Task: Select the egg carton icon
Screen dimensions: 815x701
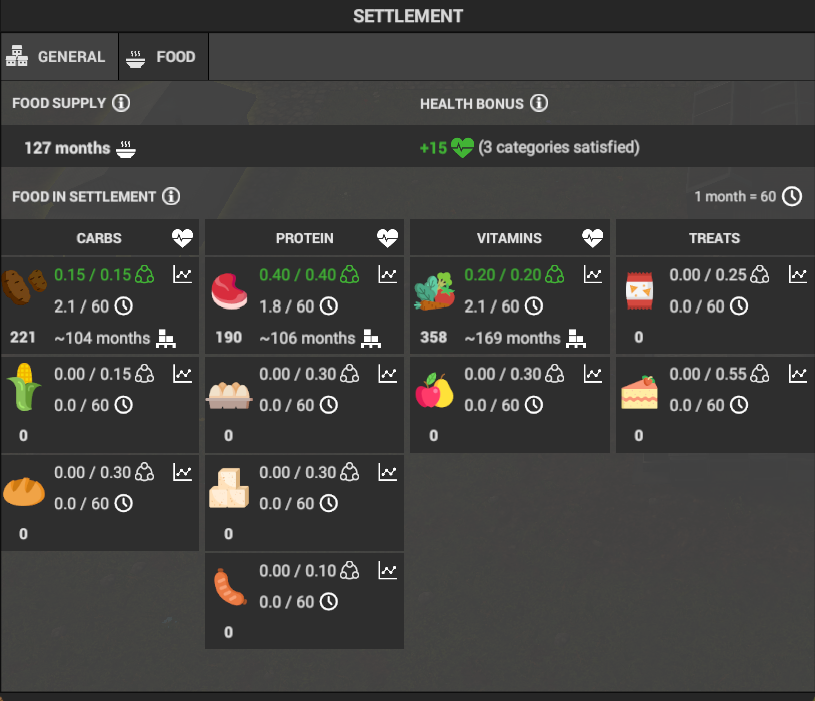Action: coord(229,395)
